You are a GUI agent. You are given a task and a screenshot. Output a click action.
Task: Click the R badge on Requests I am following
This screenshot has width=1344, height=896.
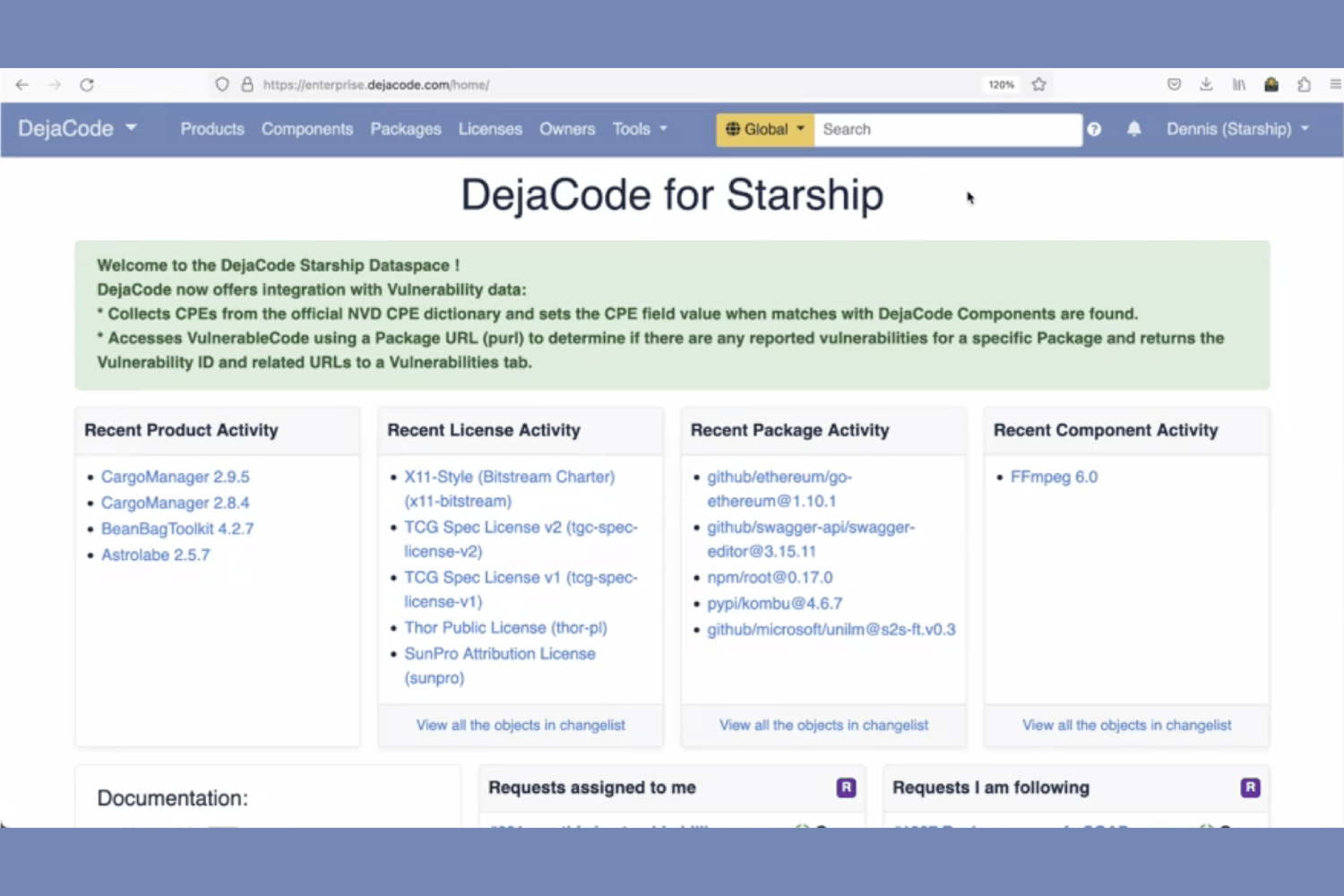pyautogui.click(x=1250, y=788)
